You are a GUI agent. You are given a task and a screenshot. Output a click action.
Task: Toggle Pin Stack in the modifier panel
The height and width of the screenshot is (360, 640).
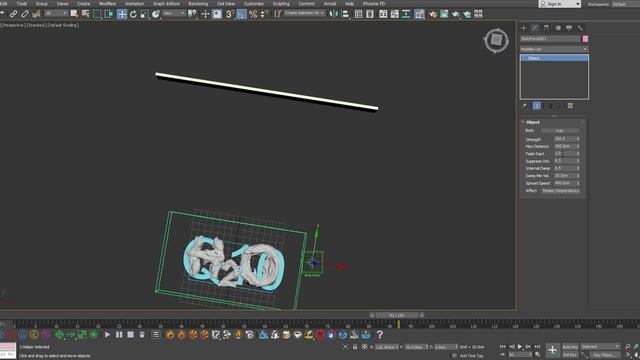pyautogui.click(x=525, y=106)
